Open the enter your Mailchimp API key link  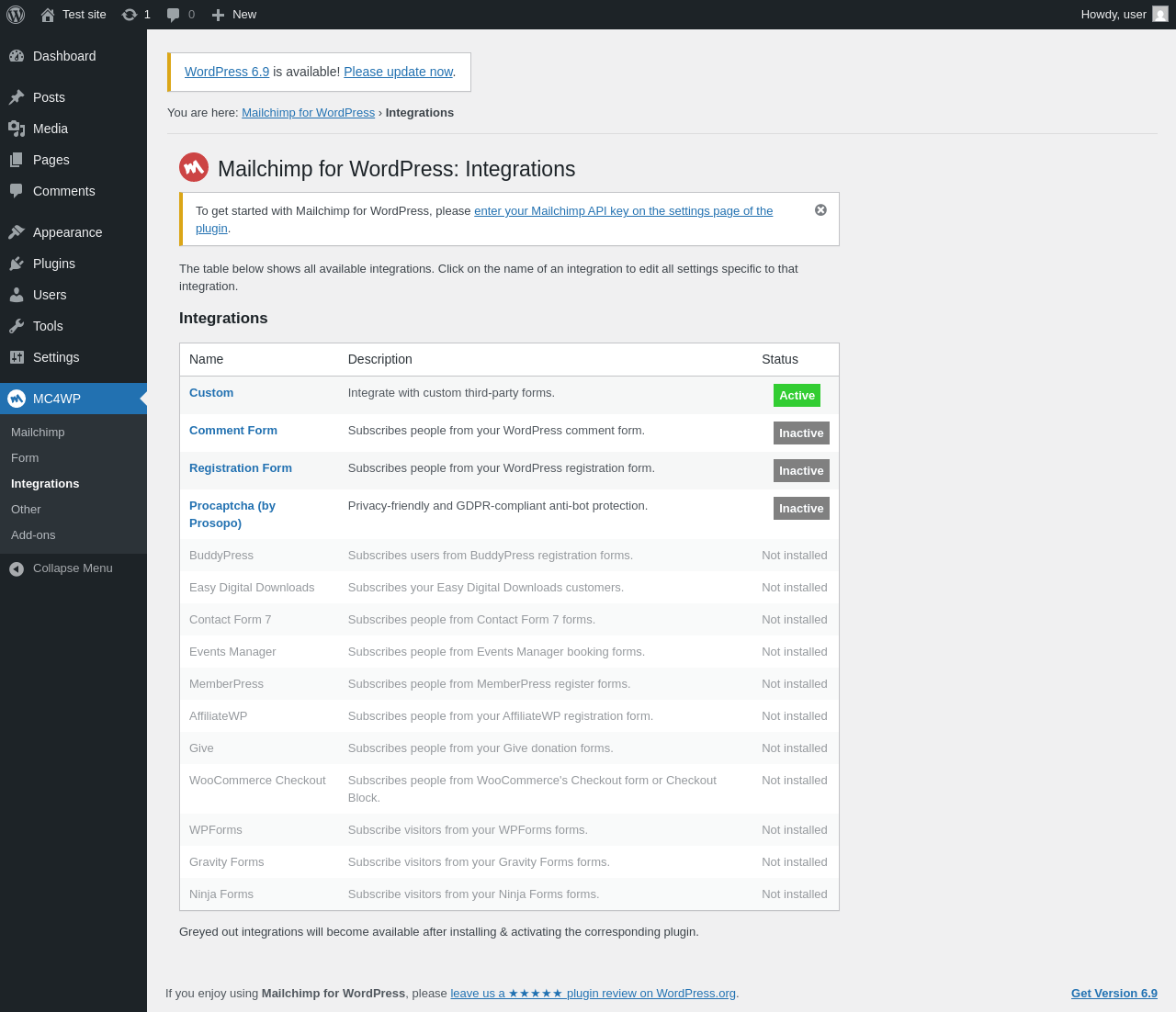(484, 219)
